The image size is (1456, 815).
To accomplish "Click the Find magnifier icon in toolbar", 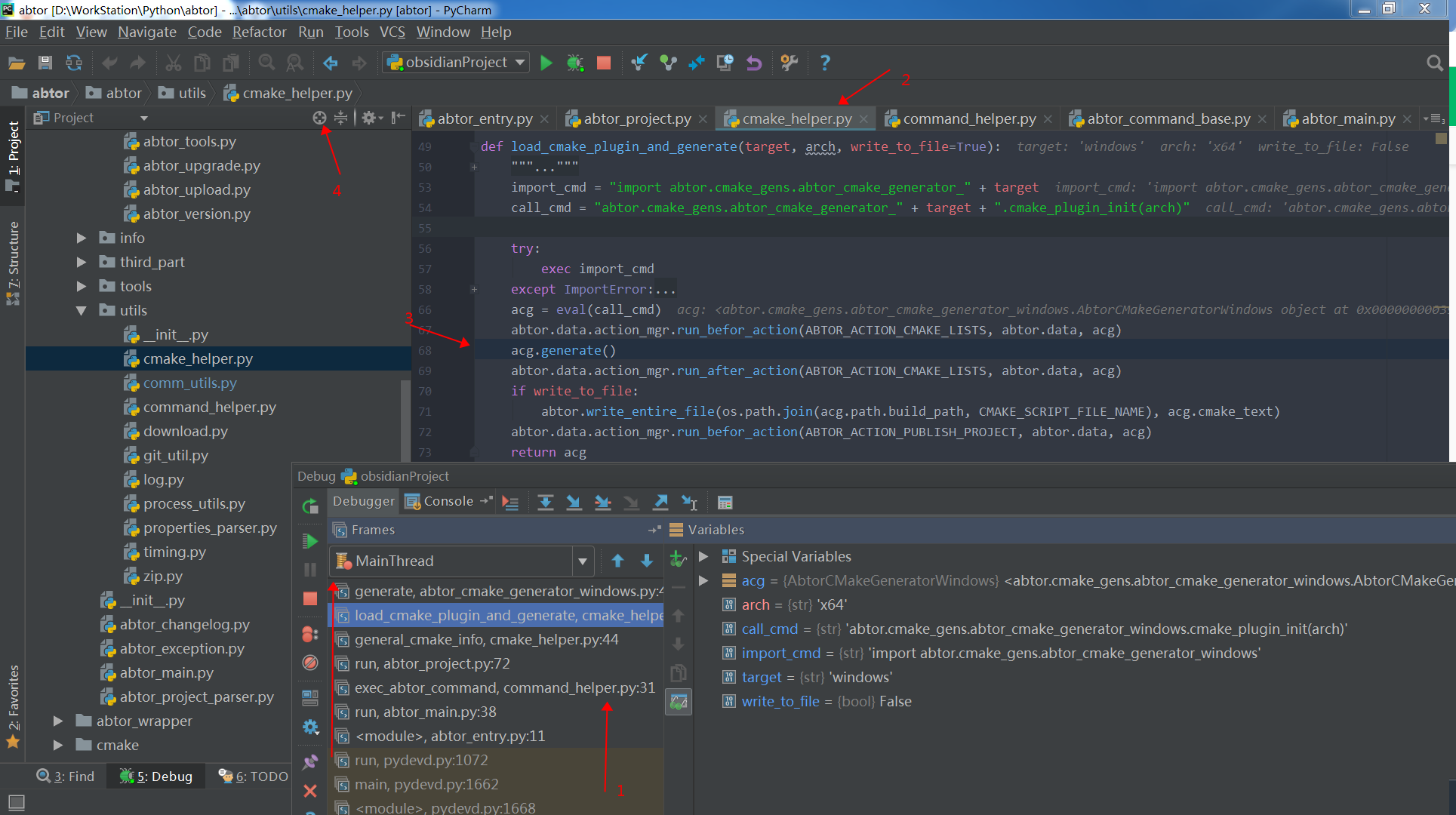I will coord(266,63).
